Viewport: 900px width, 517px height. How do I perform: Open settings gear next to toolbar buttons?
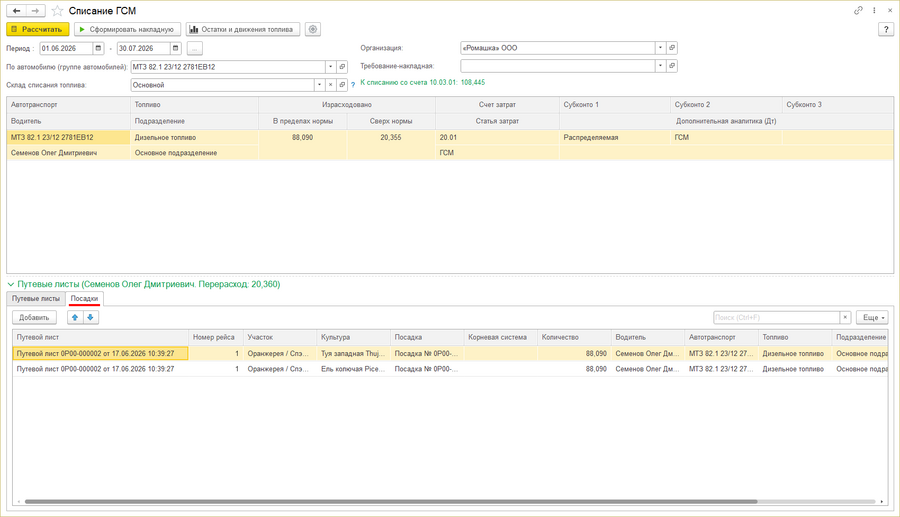[x=313, y=29]
